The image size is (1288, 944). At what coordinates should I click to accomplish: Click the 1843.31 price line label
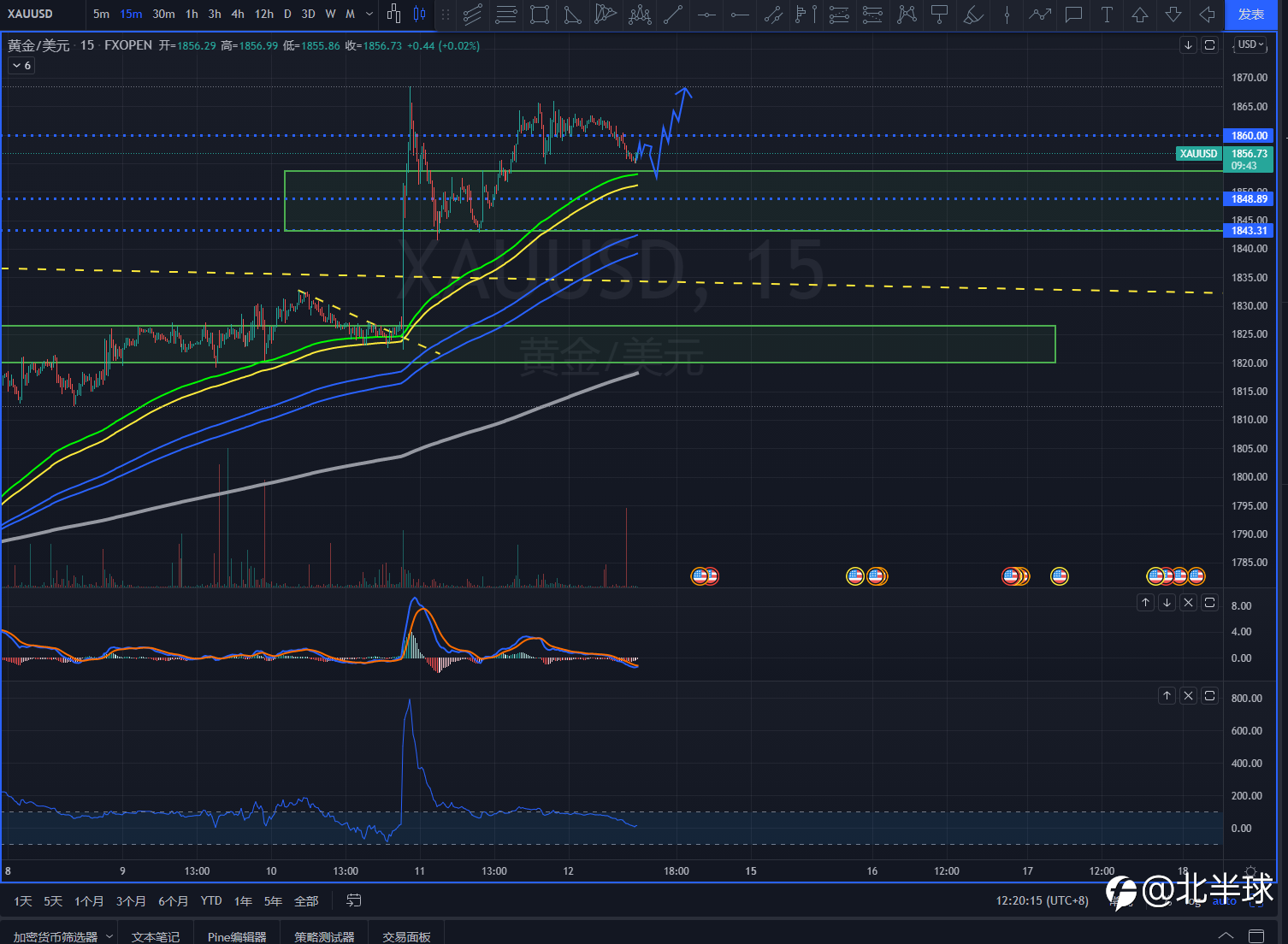point(1250,231)
